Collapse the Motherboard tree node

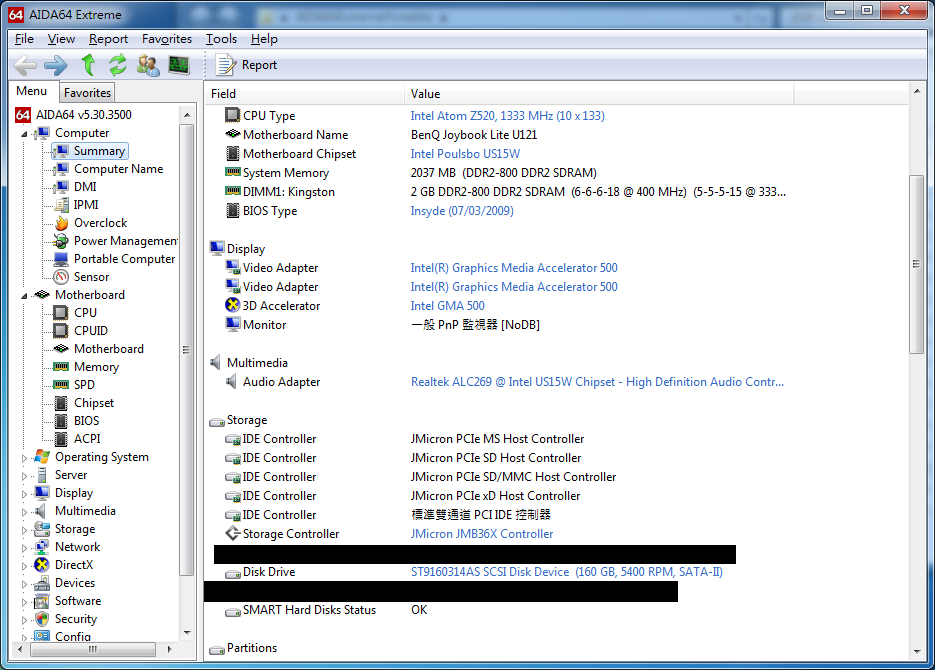[24, 296]
